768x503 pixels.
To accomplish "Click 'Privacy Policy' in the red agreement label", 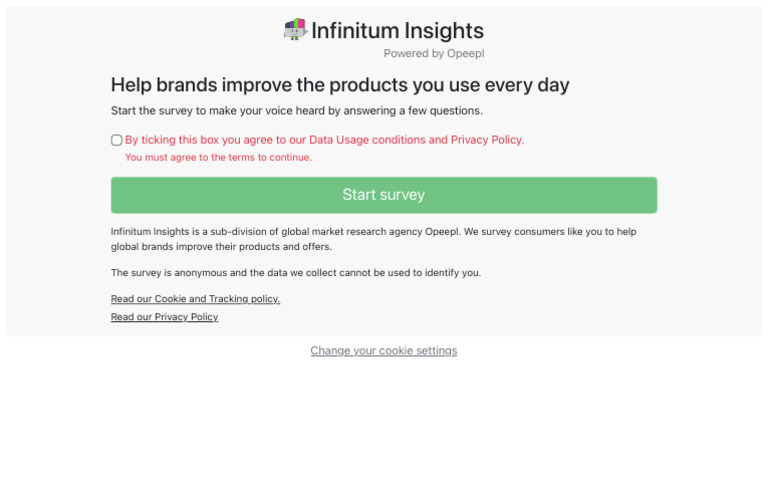I will (x=486, y=140).
